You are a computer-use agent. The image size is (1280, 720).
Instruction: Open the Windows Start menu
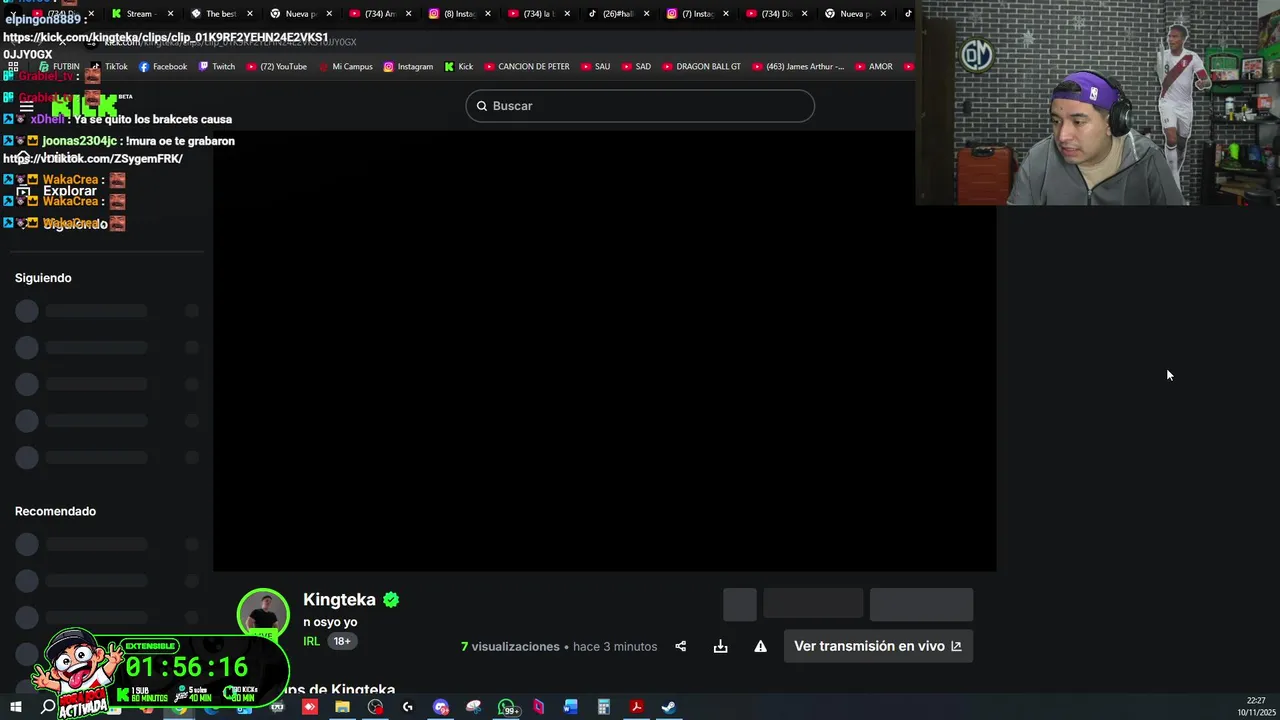tap(16, 707)
